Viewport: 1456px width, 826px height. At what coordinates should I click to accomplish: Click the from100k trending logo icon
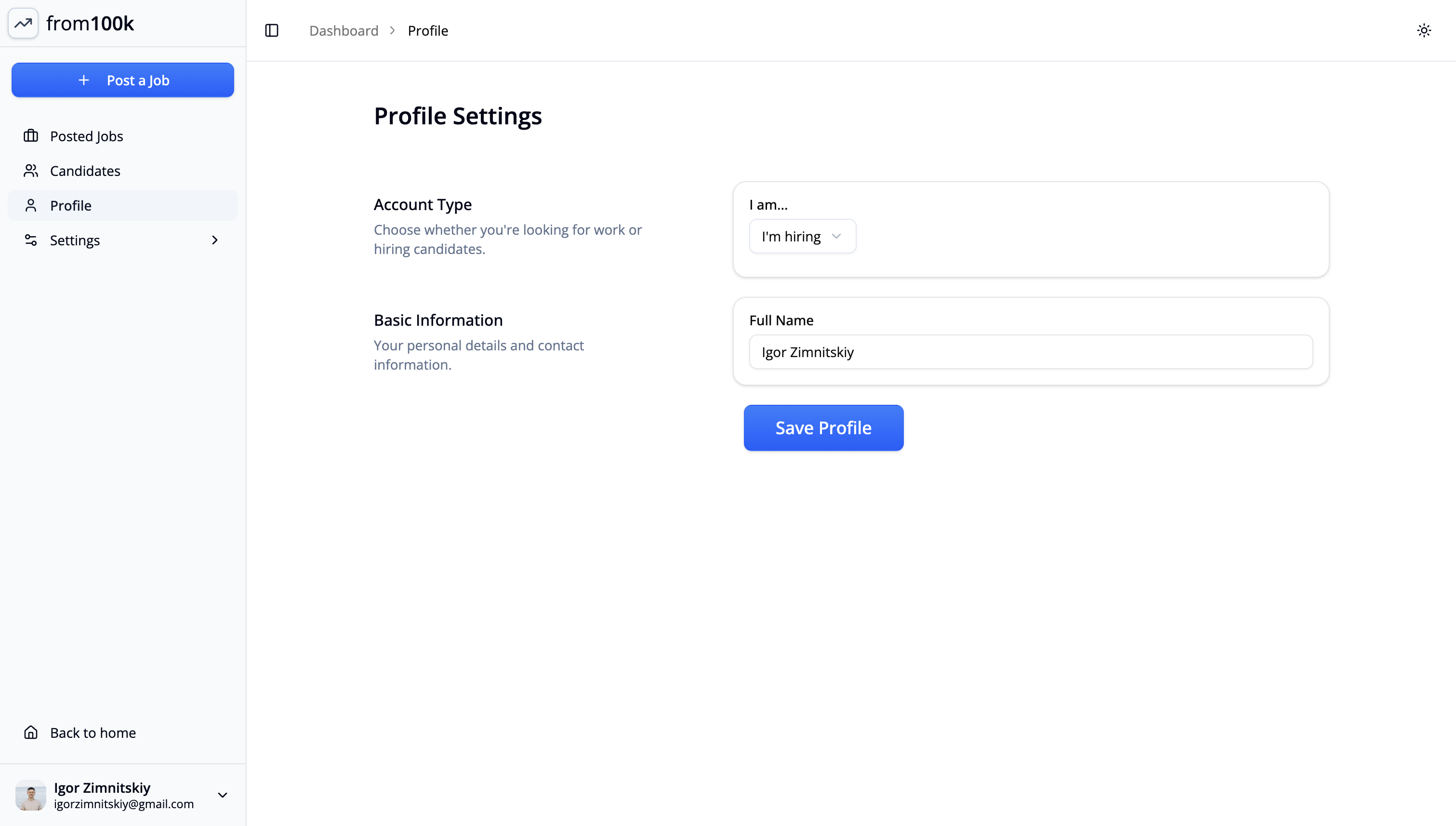23,23
